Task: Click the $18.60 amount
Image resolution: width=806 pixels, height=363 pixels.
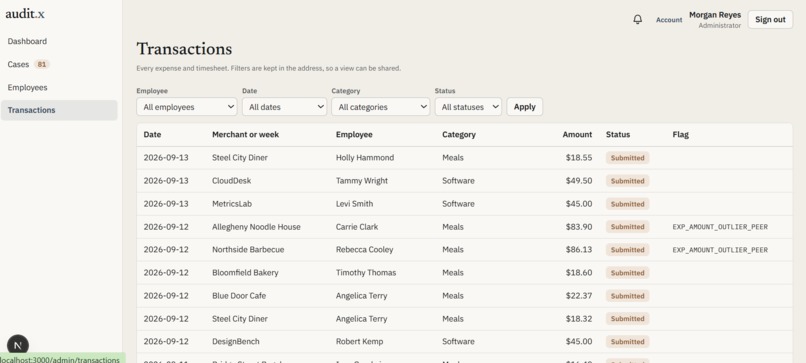Action: (x=579, y=273)
